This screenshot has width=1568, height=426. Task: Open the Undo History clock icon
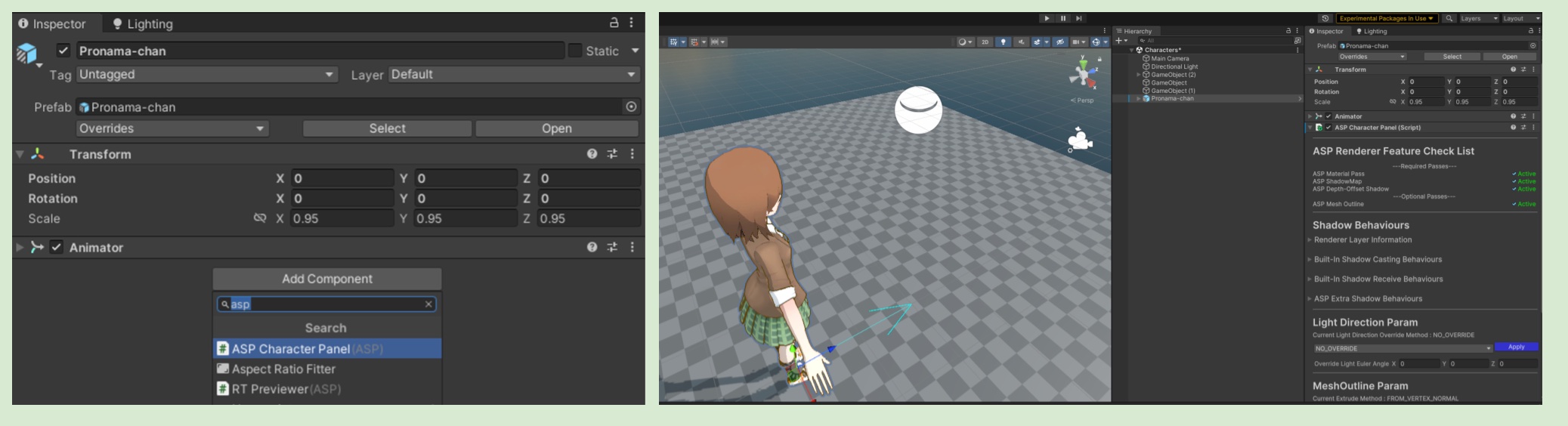click(1325, 18)
